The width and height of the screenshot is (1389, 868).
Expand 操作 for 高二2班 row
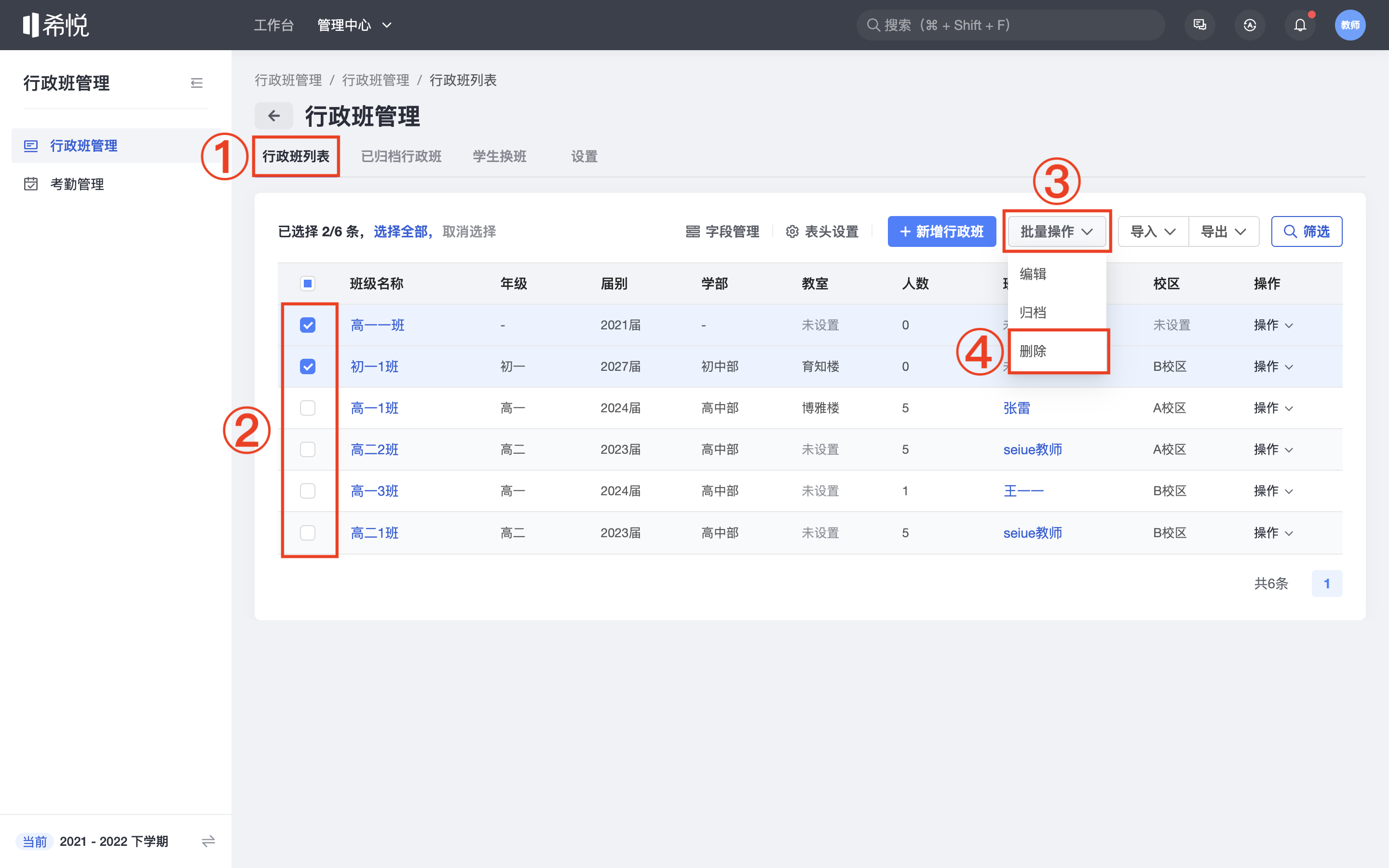click(1273, 449)
